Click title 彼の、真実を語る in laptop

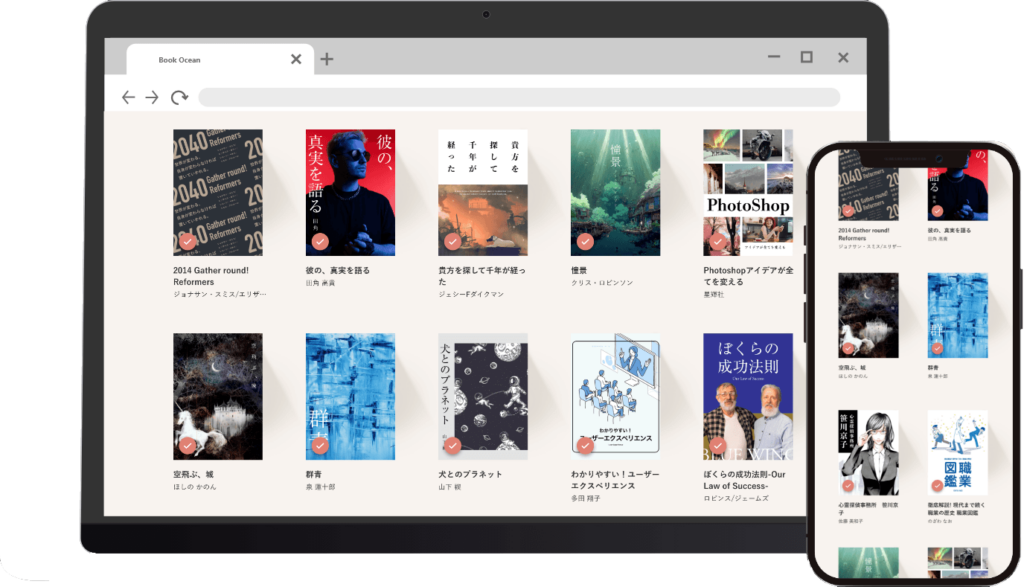click(338, 270)
